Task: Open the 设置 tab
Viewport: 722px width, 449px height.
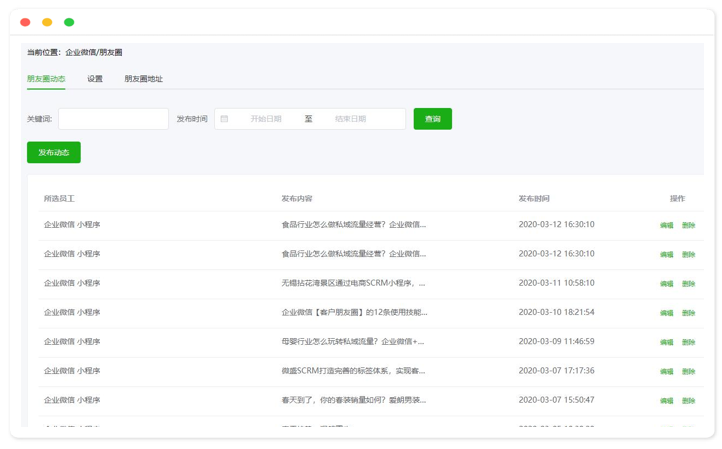Action: coord(95,79)
